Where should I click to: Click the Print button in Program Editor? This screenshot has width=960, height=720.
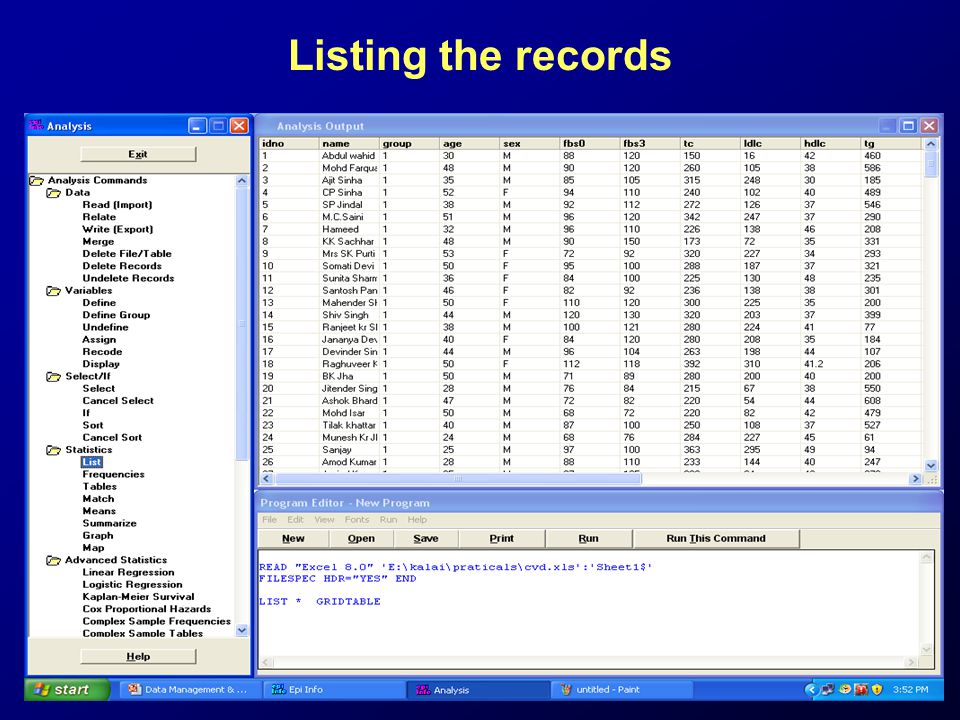pyautogui.click(x=501, y=538)
